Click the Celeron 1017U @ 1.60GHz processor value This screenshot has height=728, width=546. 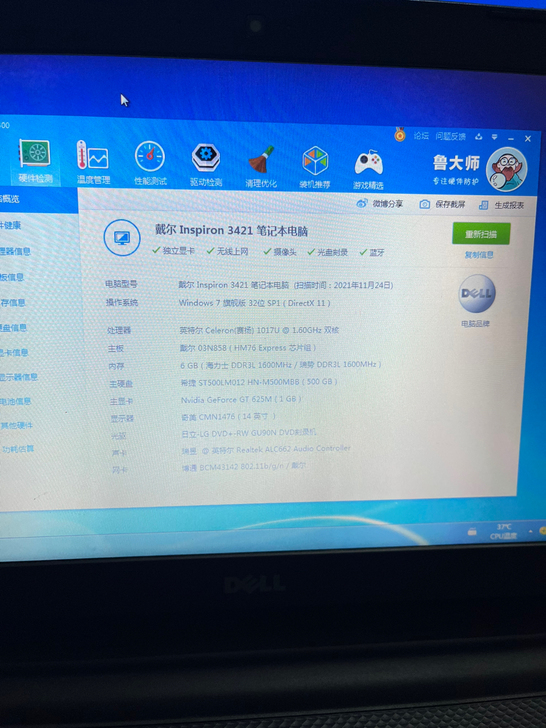tap(259, 330)
